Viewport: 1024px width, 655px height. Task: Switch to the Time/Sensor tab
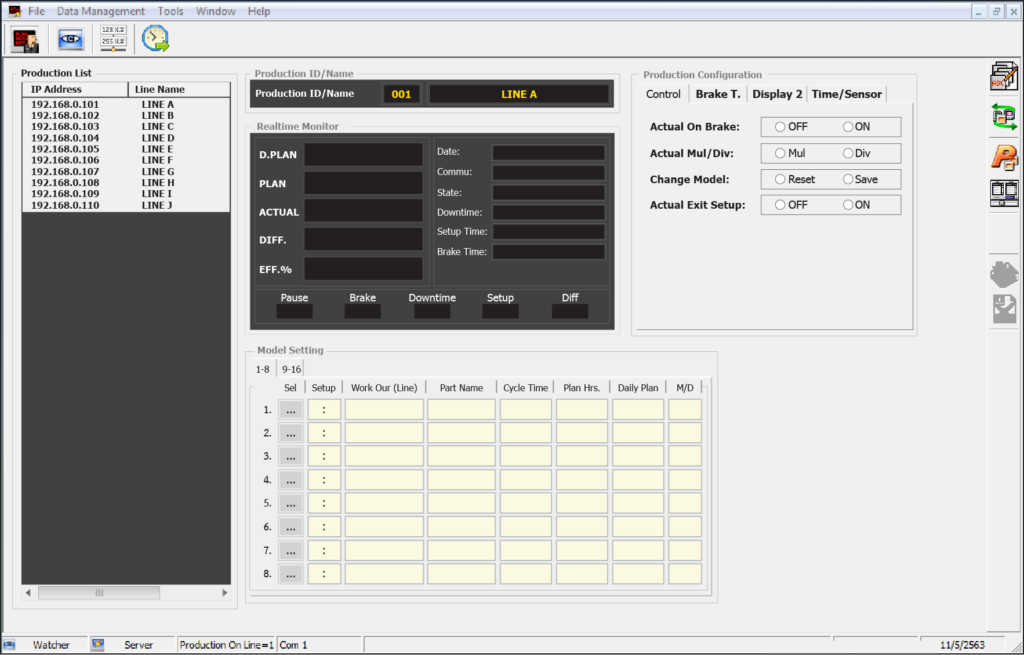[846, 94]
